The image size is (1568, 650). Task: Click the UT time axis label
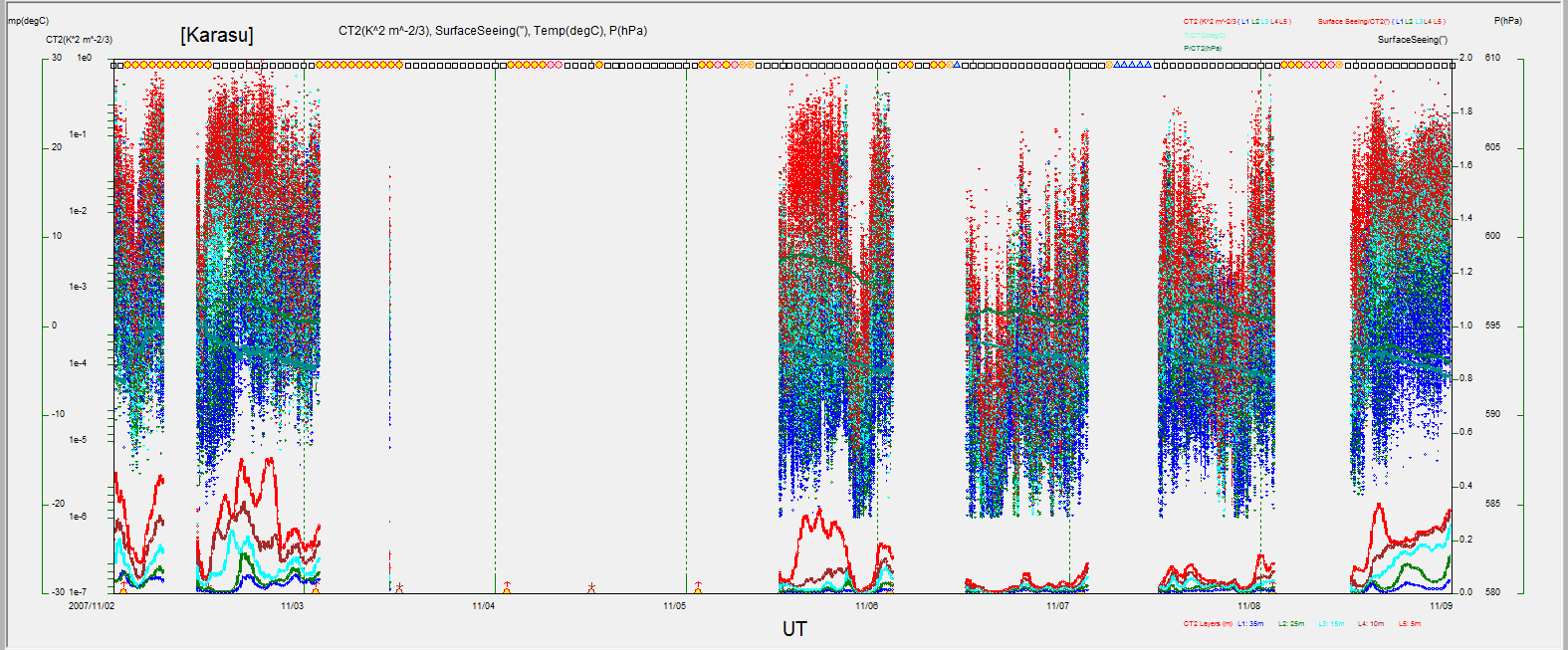[x=794, y=629]
